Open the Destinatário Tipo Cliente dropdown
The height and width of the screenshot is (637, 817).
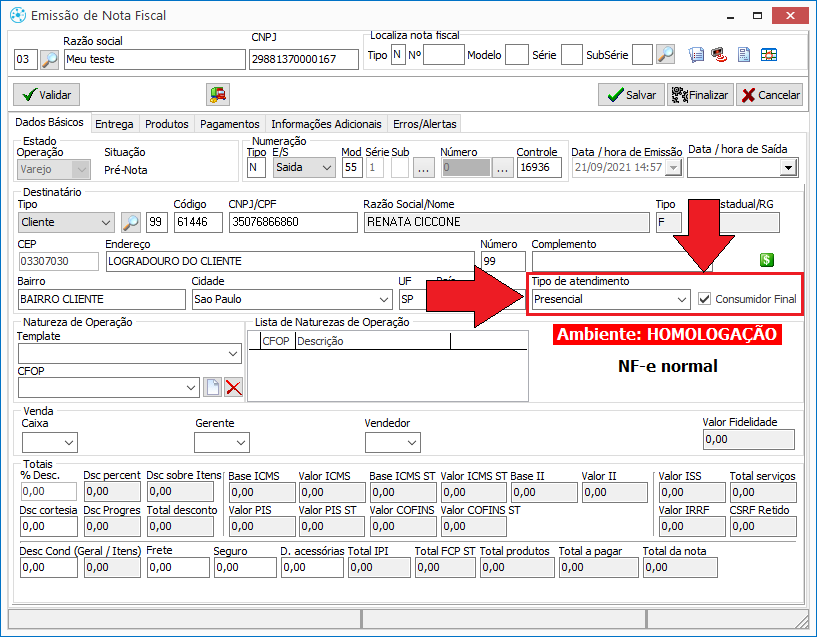[106, 222]
